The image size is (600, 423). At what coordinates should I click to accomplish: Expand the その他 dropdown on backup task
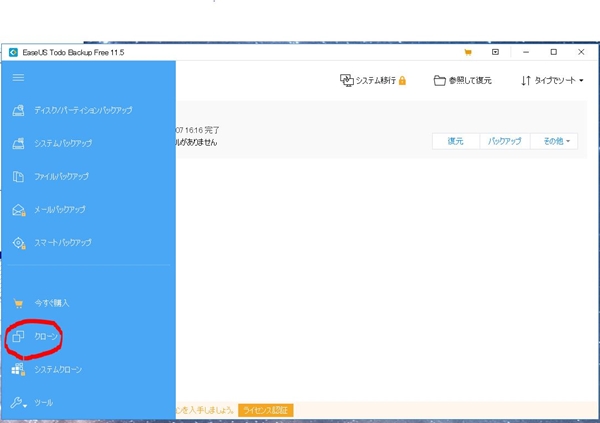(x=554, y=141)
